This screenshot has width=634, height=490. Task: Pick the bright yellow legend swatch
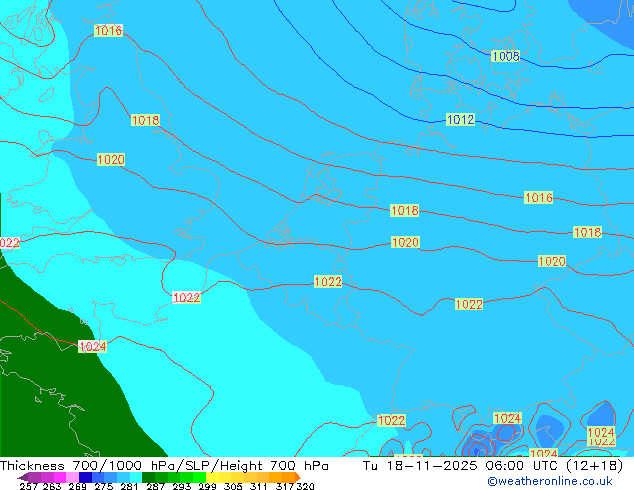click(x=212, y=477)
